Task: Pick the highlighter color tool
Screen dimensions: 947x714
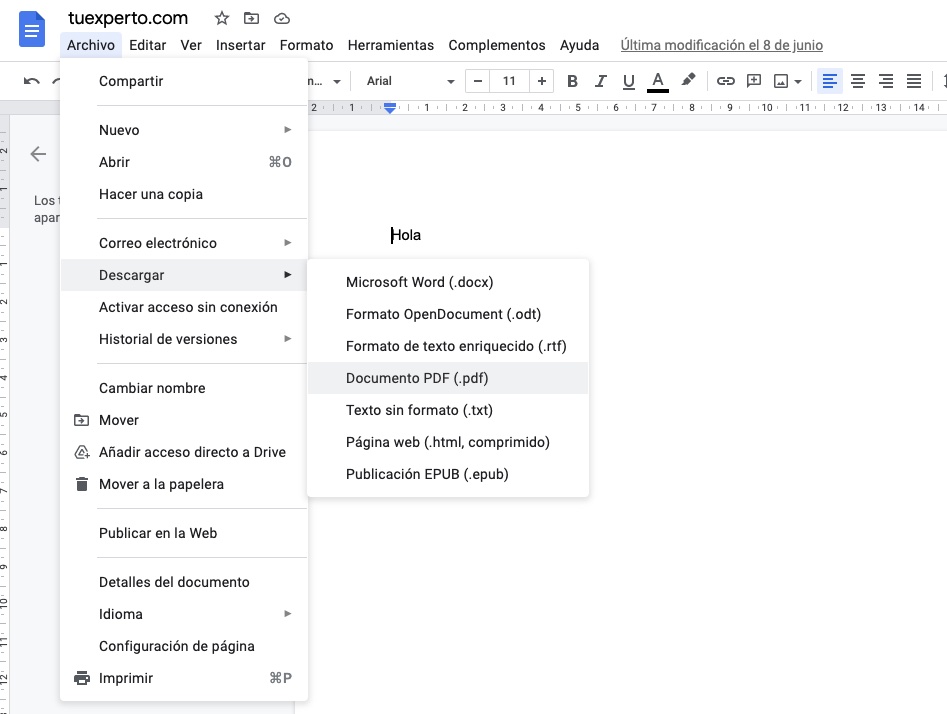Action: [688, 81]
